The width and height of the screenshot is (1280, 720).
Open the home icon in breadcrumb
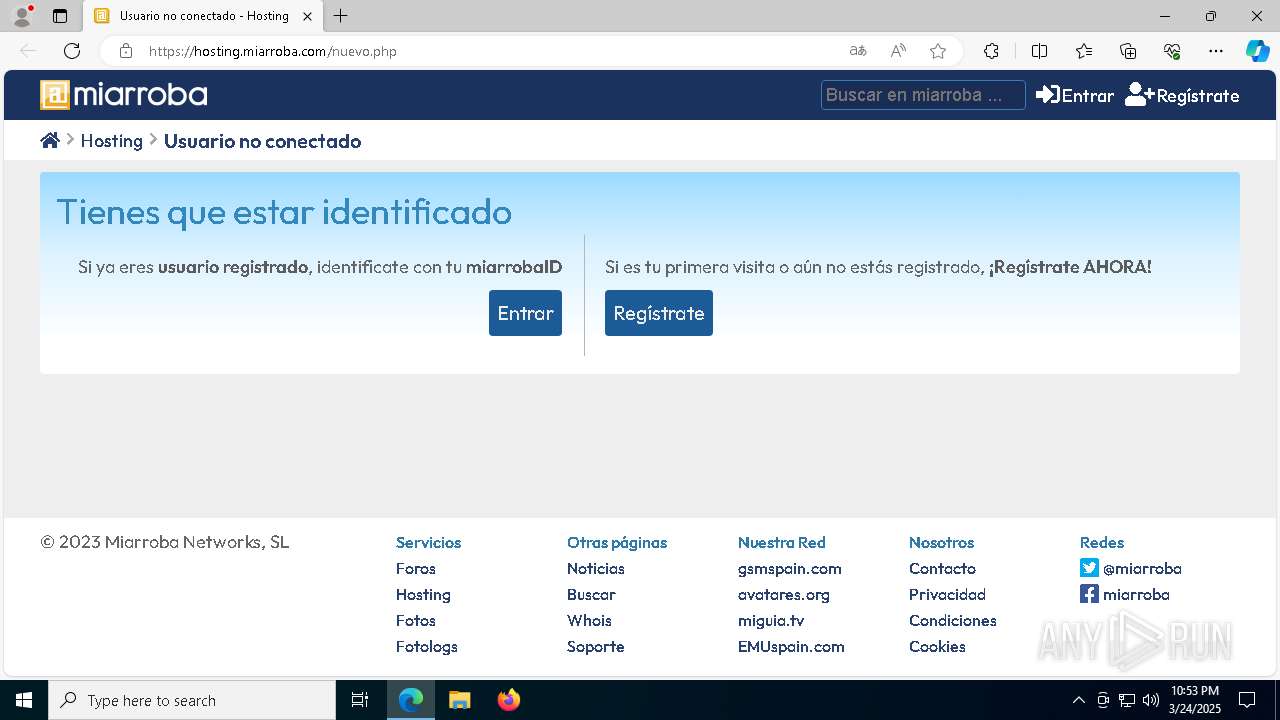click(50, 141)
